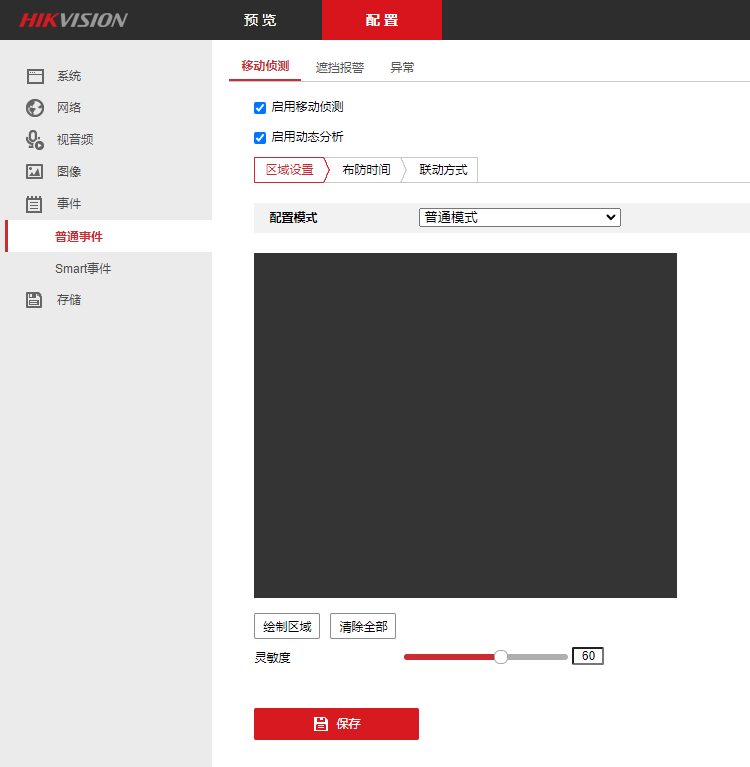This screenshot has width=750, height=767.
Task: Click inside the dark video detection area
Action: (465, 425)
